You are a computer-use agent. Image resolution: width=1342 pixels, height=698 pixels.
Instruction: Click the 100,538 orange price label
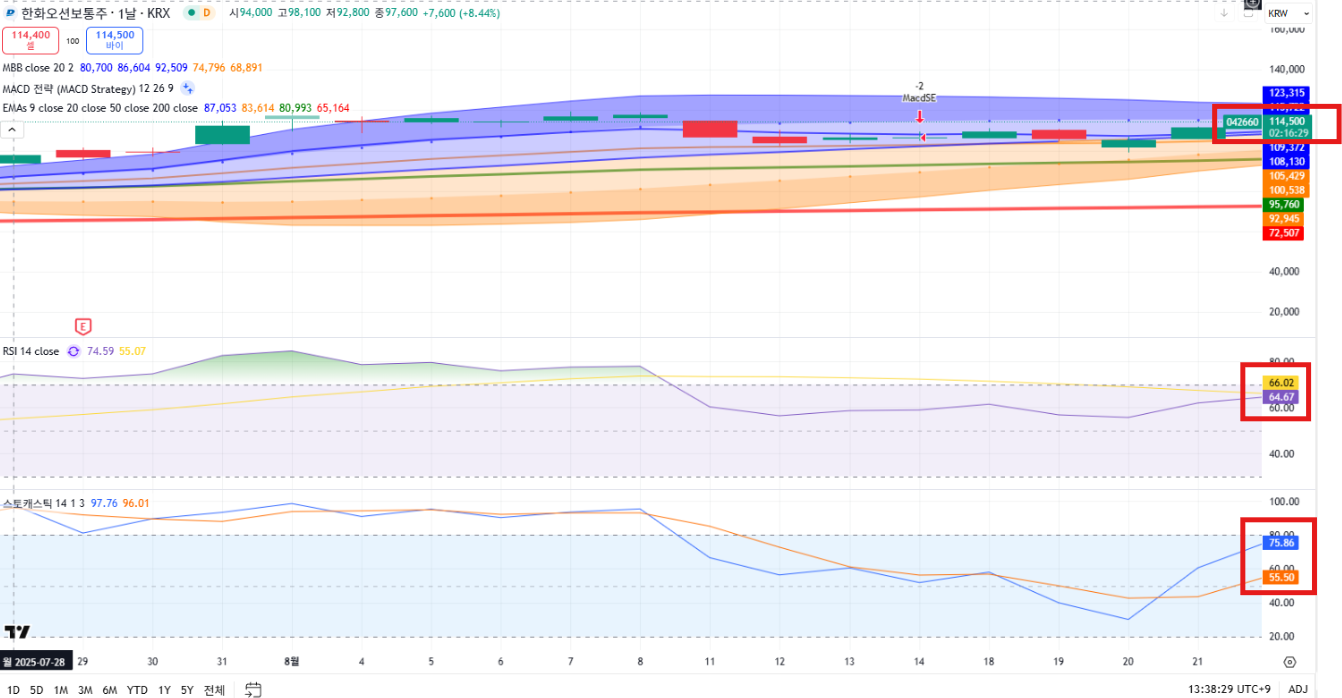(x=1287, y=190)
